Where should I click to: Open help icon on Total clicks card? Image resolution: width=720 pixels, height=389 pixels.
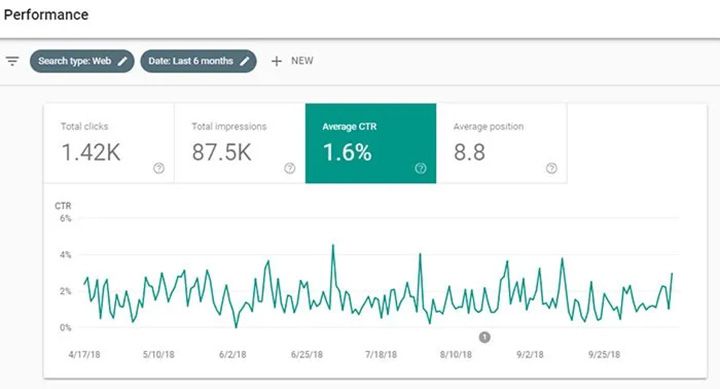pyautogui.click(x=159, y=168)
